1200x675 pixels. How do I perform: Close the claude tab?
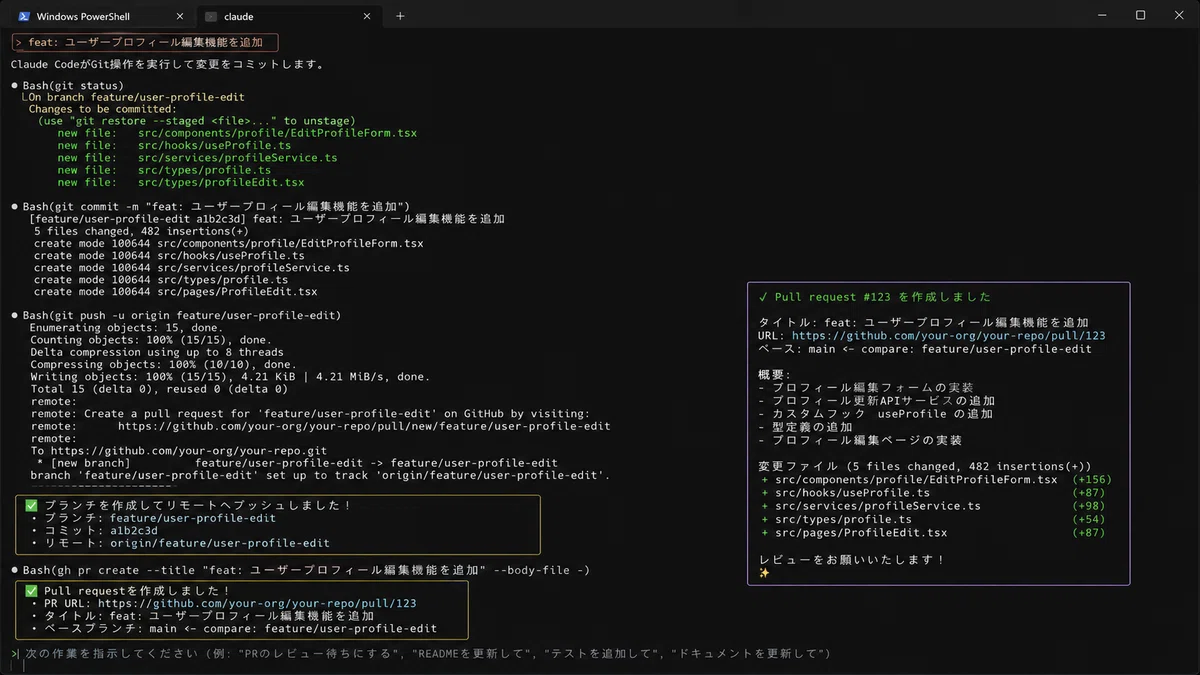tap(366, 16)
